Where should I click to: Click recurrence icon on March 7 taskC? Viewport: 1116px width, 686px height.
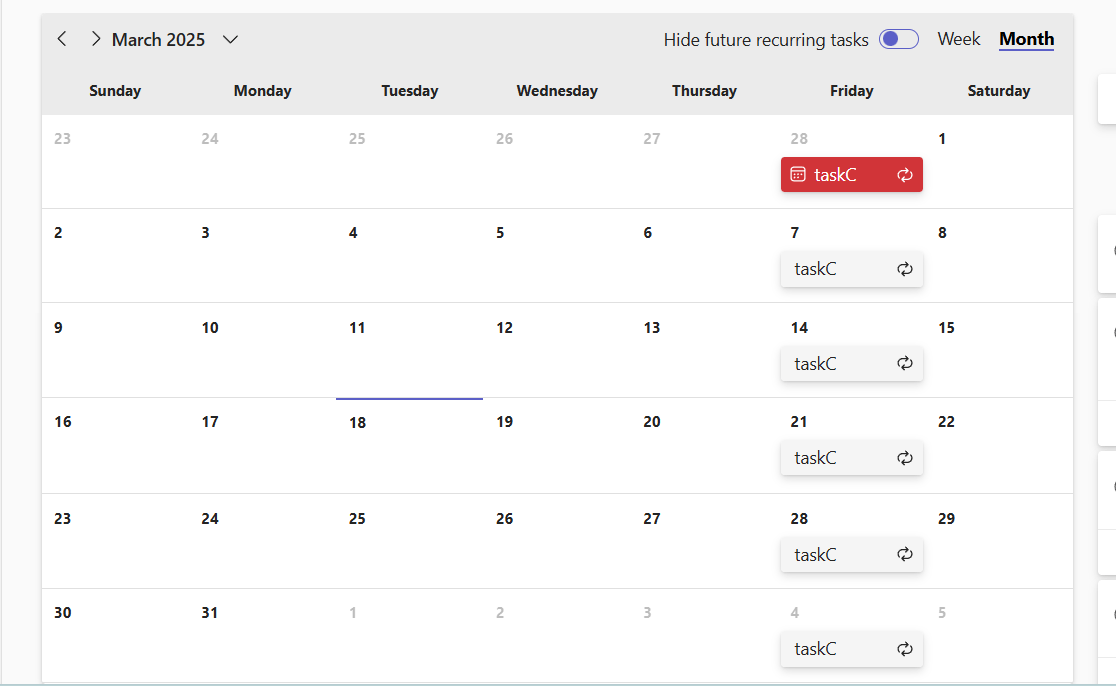point(905,269)
